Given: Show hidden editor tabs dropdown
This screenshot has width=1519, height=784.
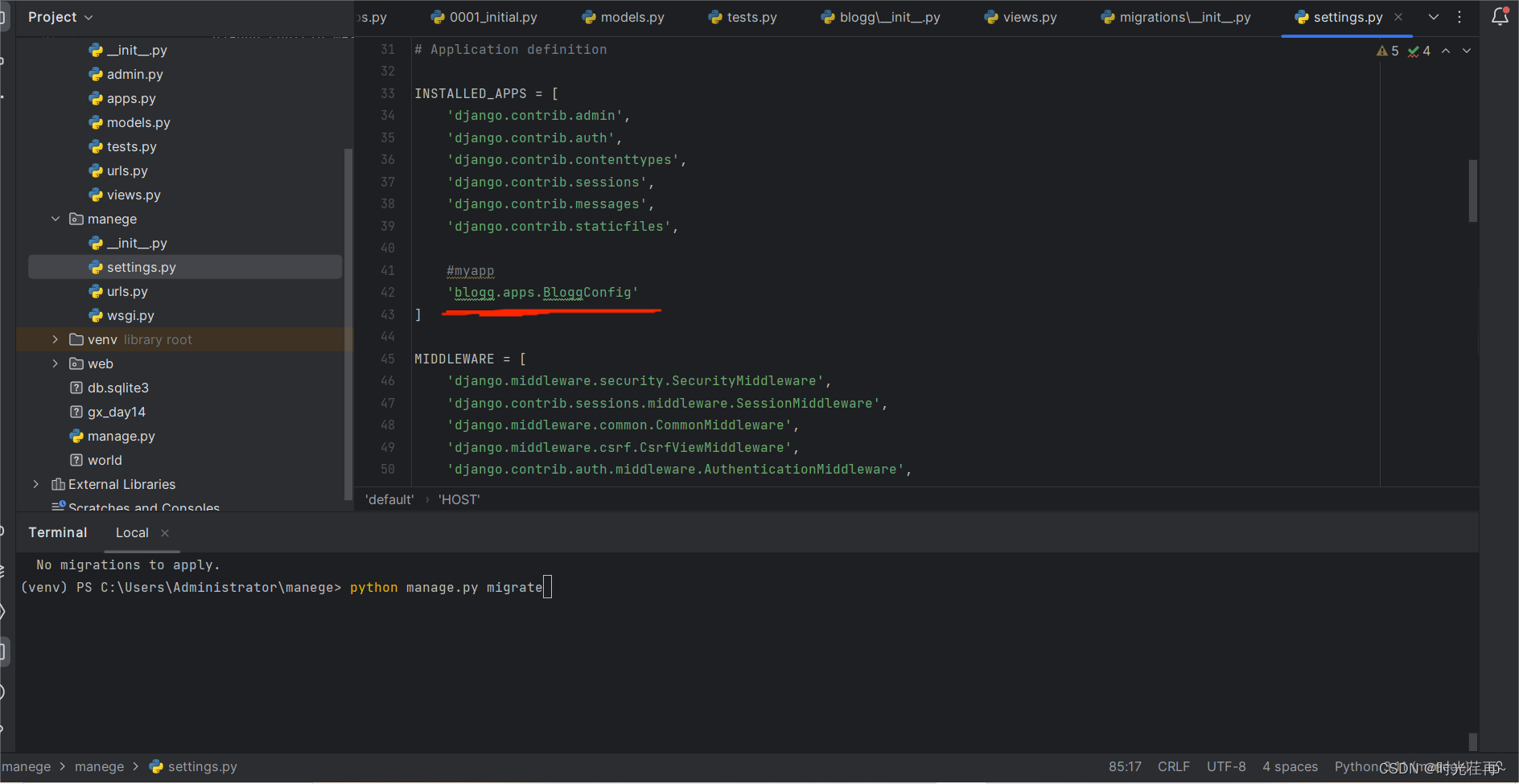Looking at the screenshot, I should [x=1434, y=17].
